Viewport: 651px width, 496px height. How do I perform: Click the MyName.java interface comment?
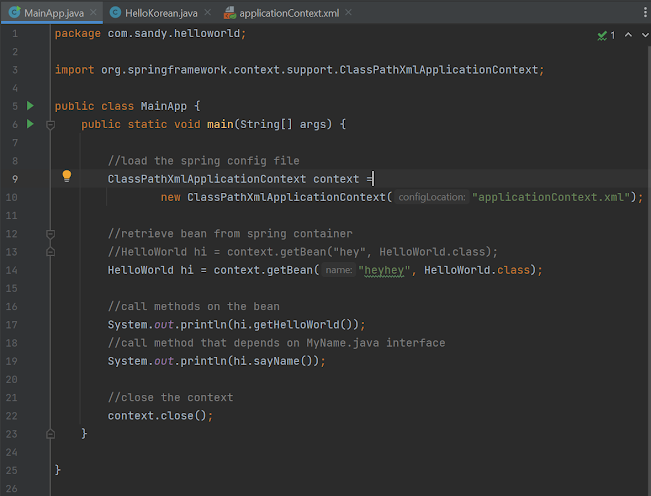[276, 343]
